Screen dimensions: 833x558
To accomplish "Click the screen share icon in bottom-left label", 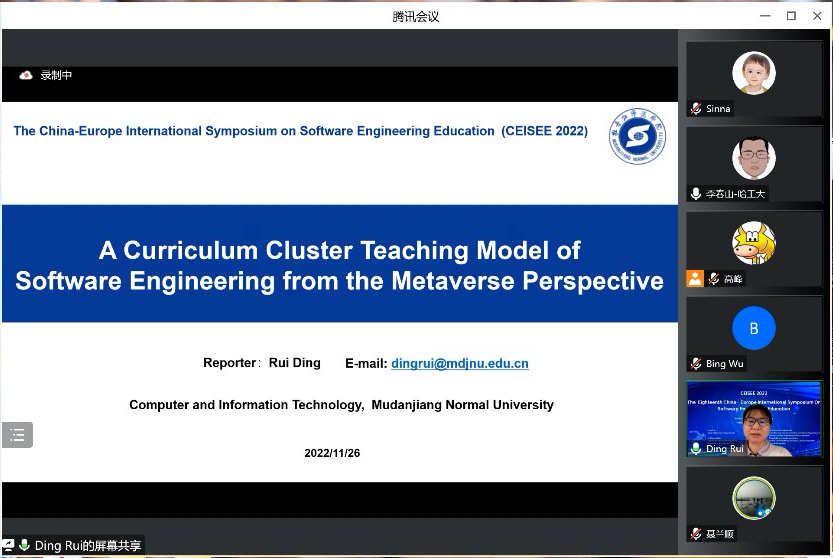I will [x=8, y=546].
